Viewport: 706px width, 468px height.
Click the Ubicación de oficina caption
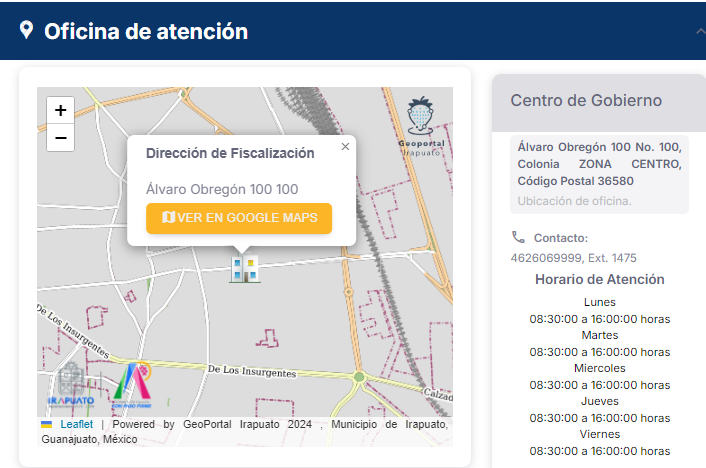(574, 201)
